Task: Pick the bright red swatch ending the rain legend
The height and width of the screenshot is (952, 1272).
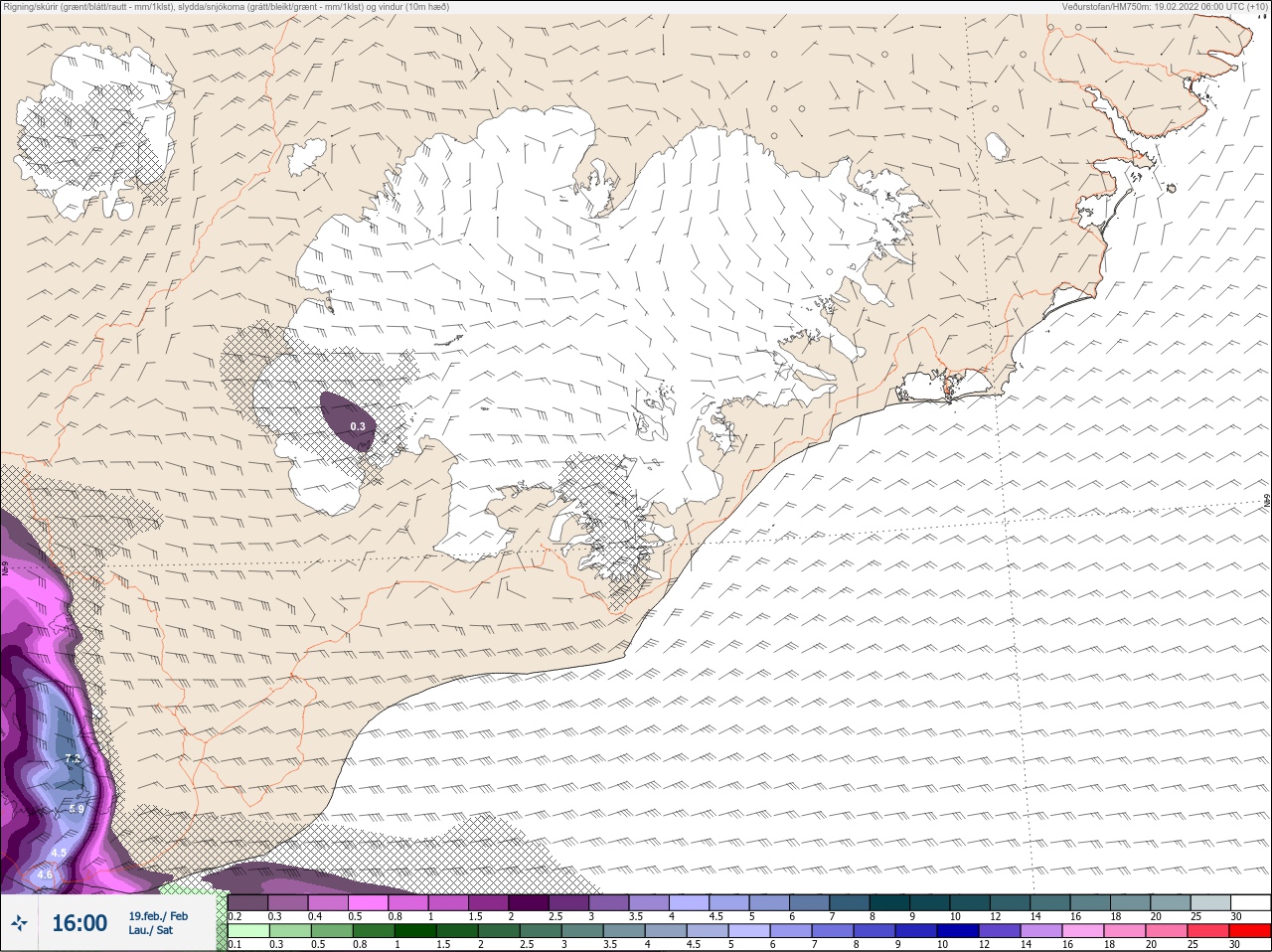Action: 1249,931
